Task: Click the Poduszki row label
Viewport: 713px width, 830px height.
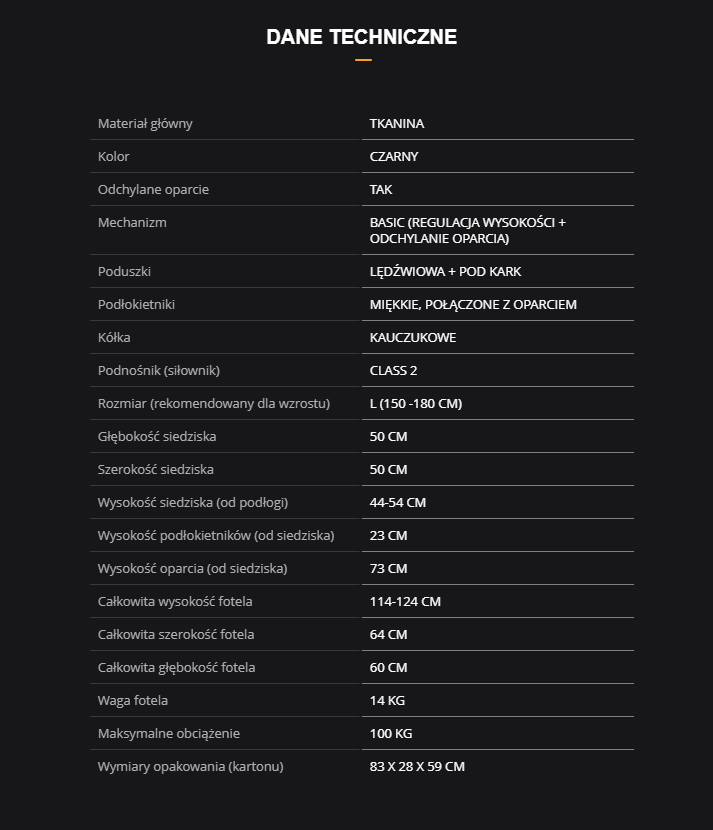Action: pyautogui.click(x=125, y=272)
